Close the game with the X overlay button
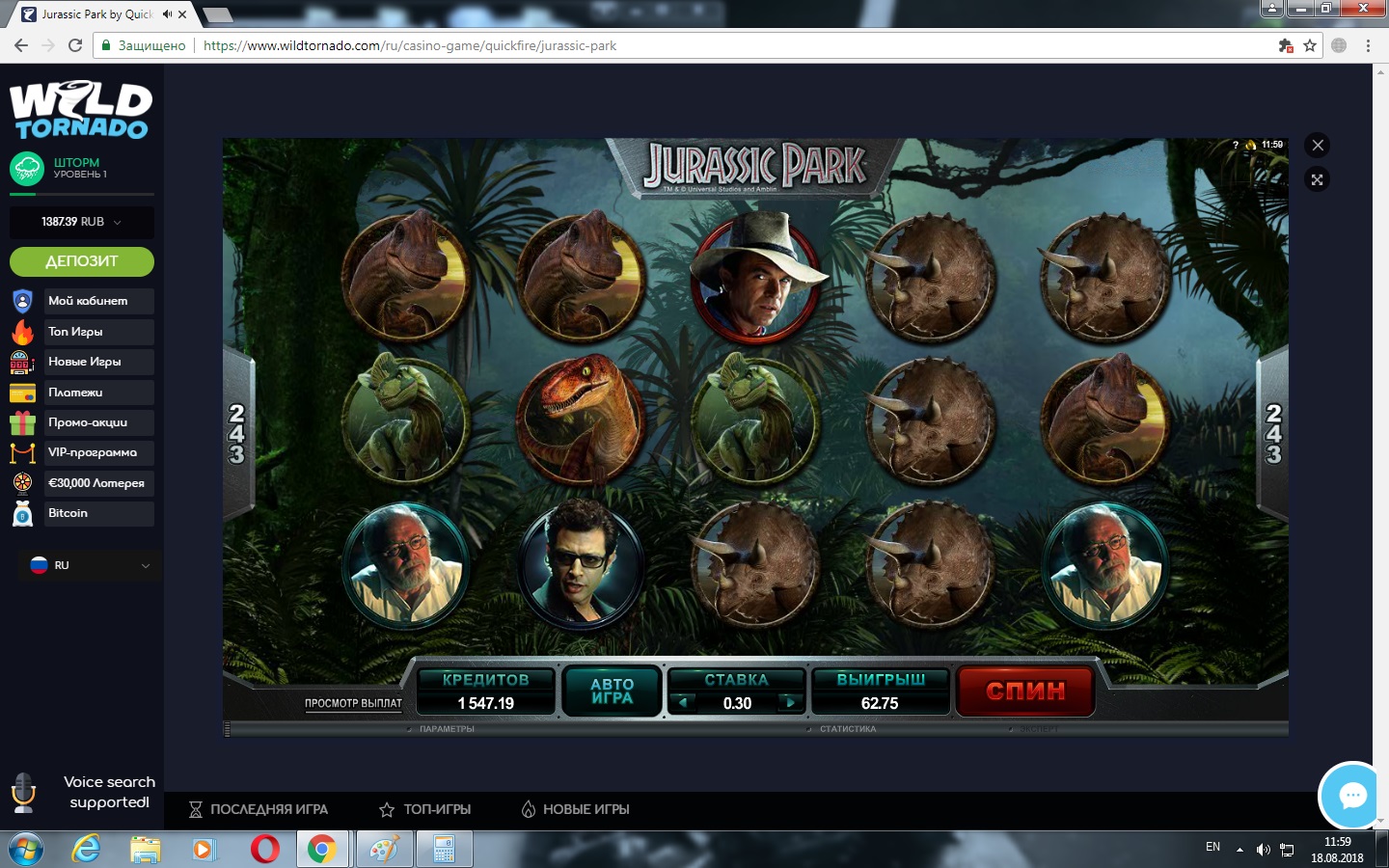Viewport: 1389px width, 868px height. pyautogui.click(x=1318, y=145)
